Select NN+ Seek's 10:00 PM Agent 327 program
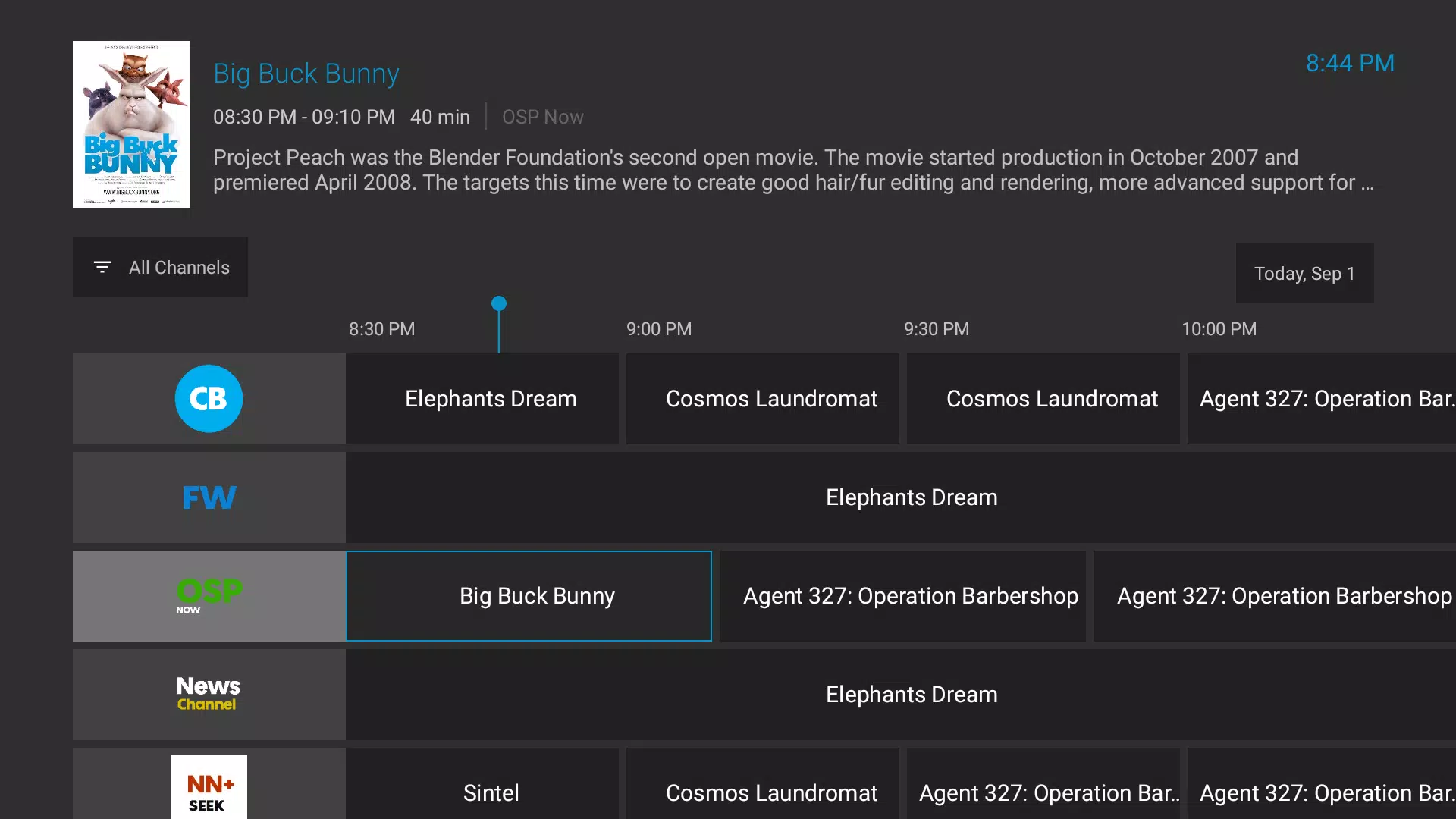The width and height of the screenshot is (1456, 819). 1322,783
